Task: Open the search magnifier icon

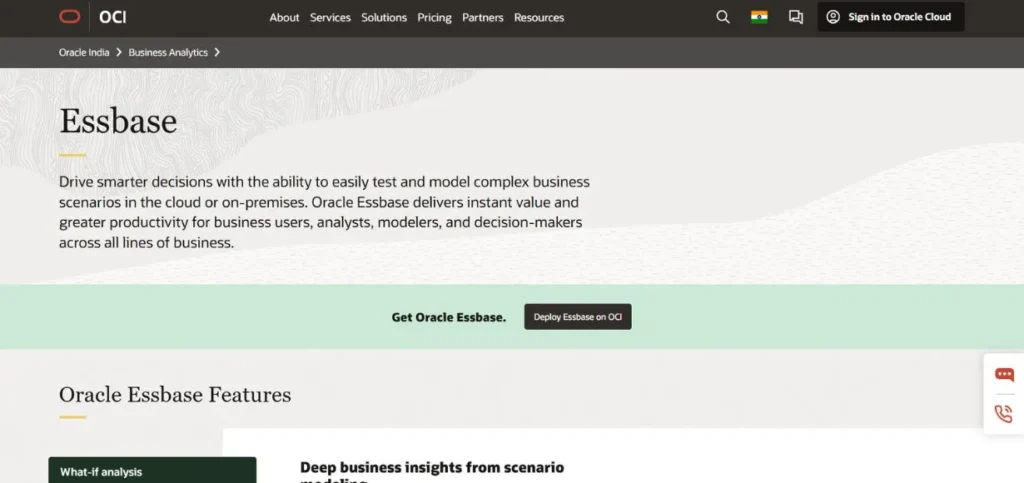Action: coord(723,17)
